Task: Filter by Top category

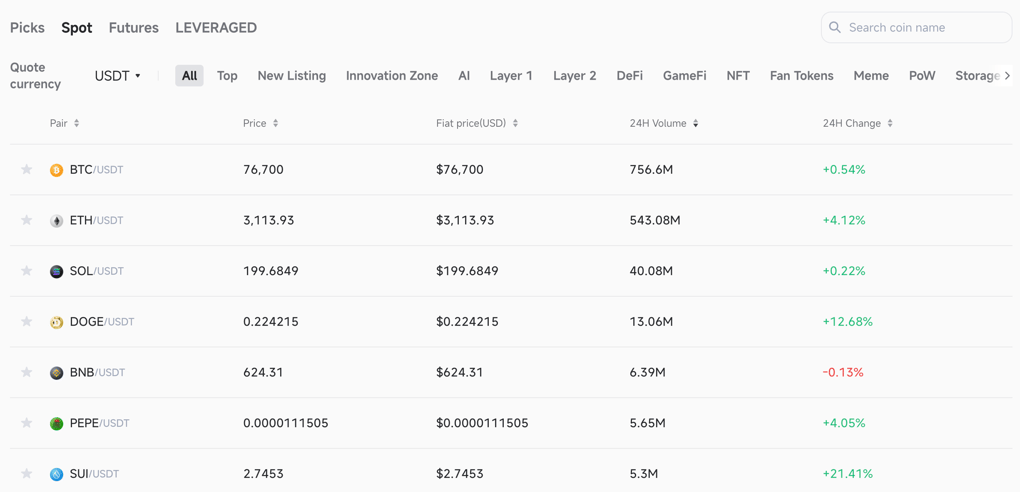Action: (x=227, y=75)
